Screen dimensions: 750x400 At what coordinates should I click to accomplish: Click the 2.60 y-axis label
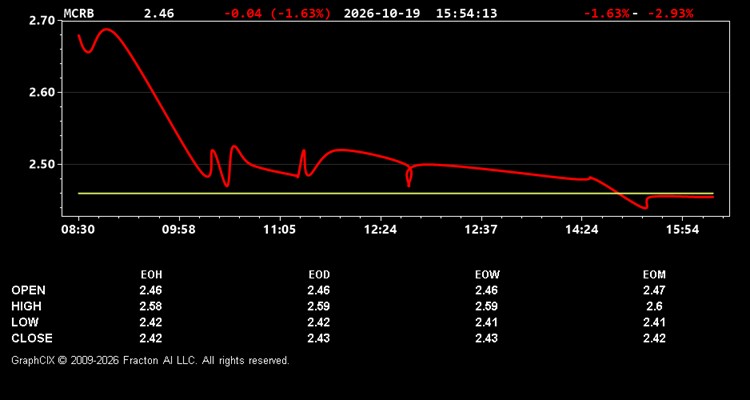coord(44,92)
